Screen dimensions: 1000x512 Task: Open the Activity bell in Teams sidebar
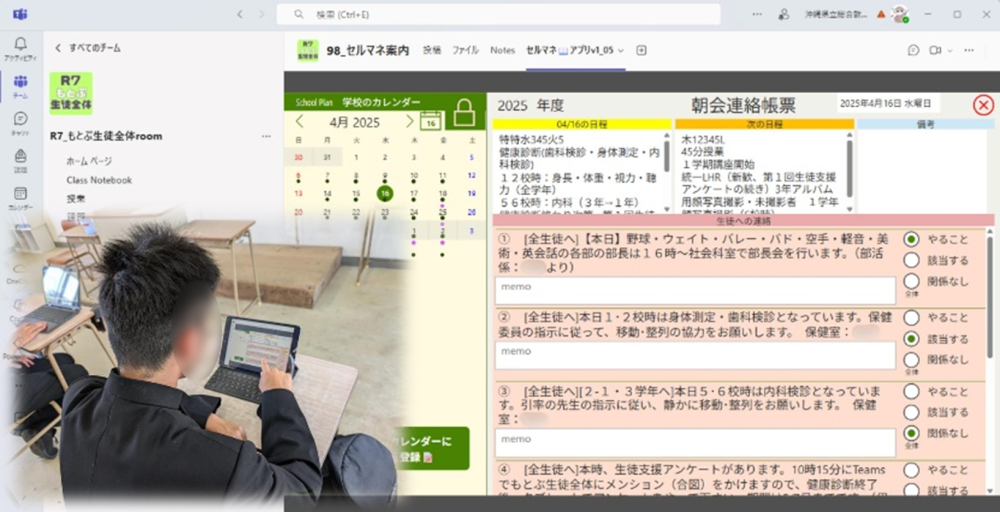click(20, 44)
